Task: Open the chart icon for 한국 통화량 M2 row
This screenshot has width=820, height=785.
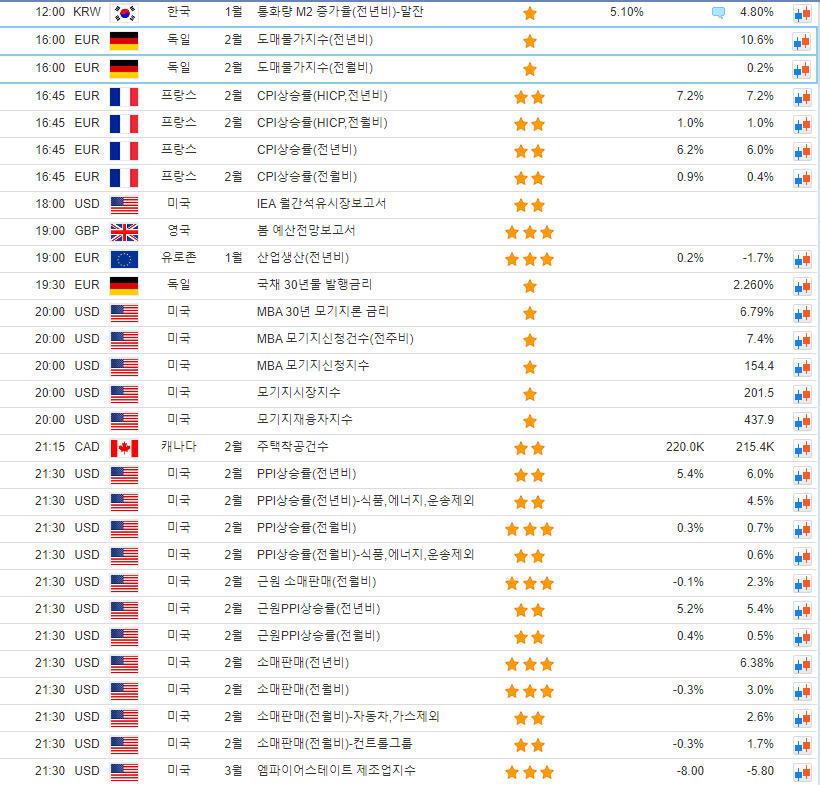Action: [802, 13]
